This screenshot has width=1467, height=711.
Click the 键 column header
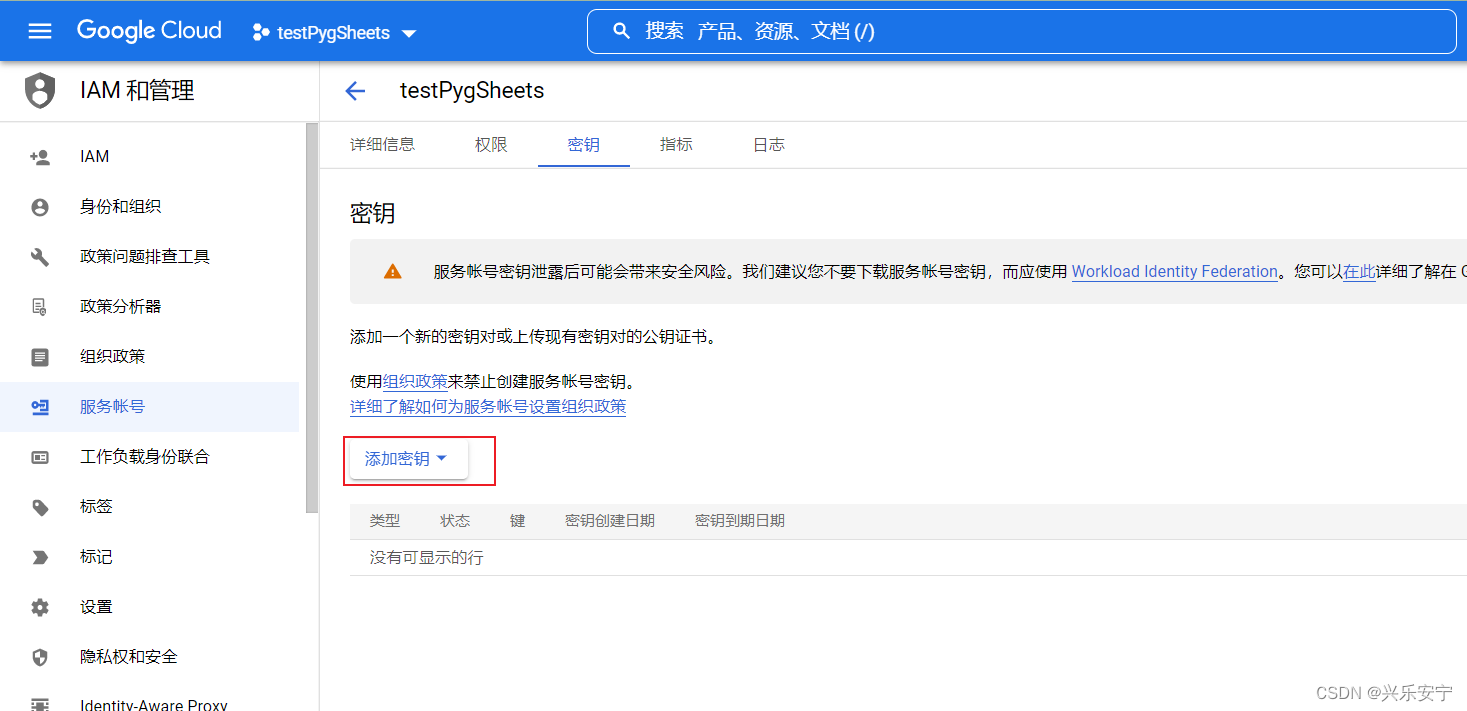point(517,521)
